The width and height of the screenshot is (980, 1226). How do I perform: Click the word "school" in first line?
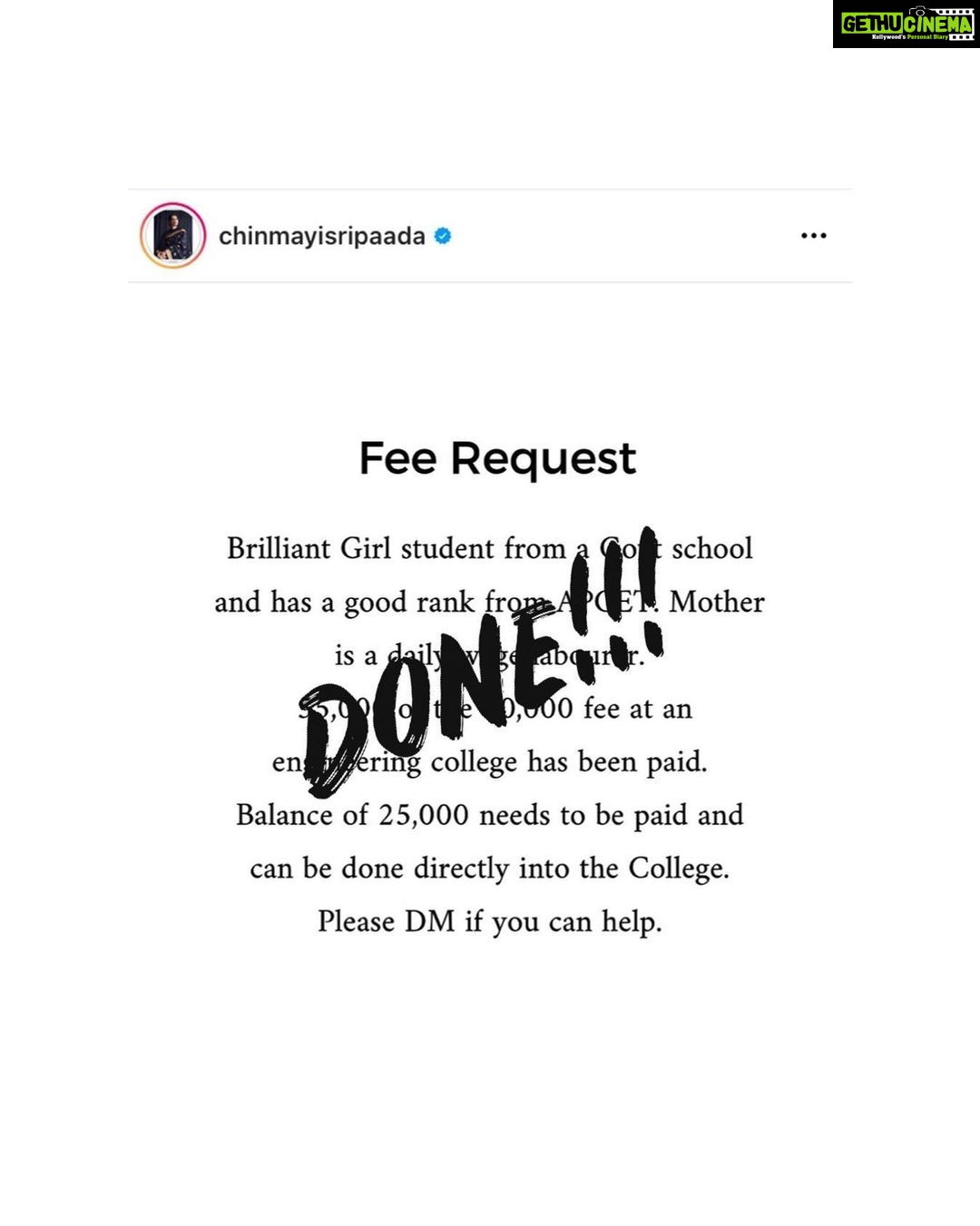pos(712,548)
